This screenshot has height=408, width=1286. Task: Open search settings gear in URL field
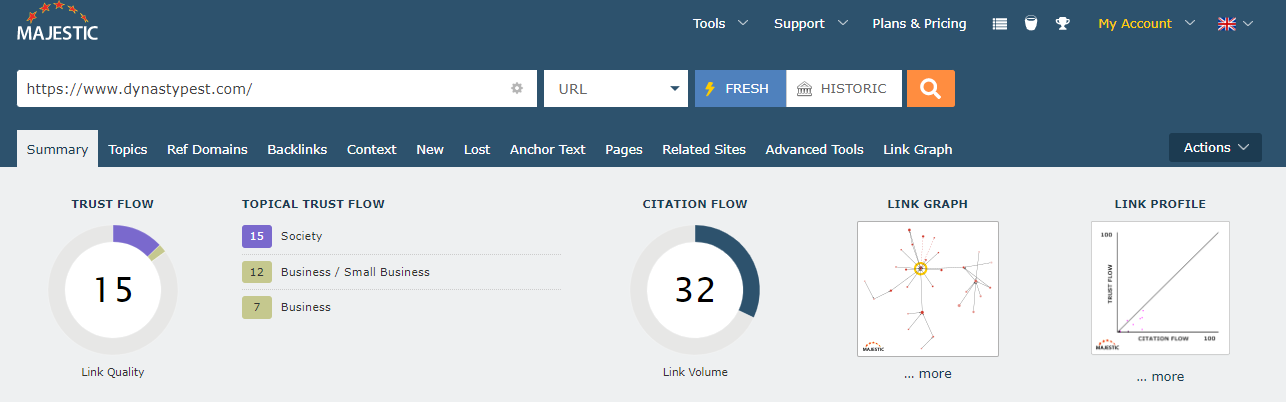pyautogui.click(x=517, y=88)
